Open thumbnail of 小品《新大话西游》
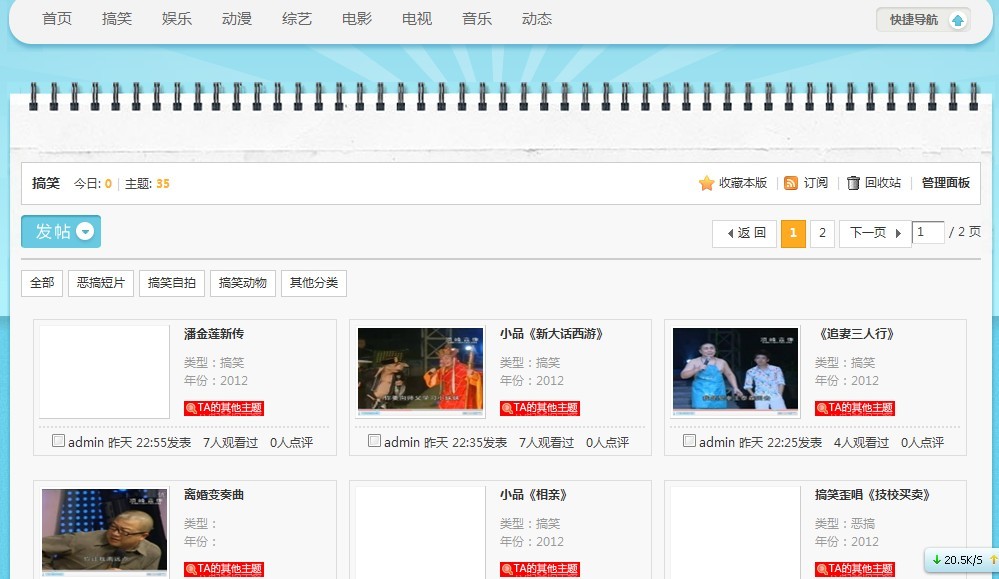This screenshot has width=999, height=579. [x=420, y=371]
